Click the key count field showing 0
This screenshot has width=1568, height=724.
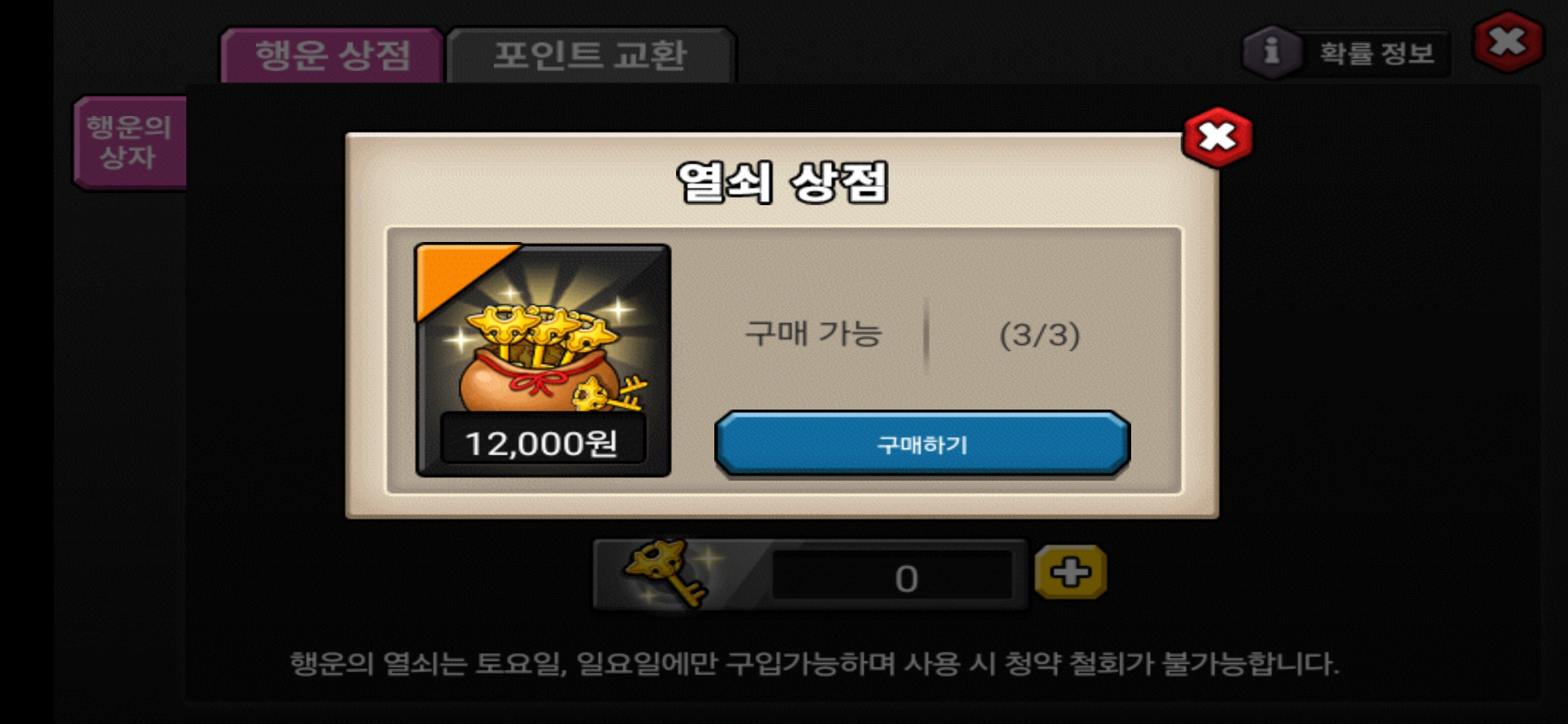893,577
